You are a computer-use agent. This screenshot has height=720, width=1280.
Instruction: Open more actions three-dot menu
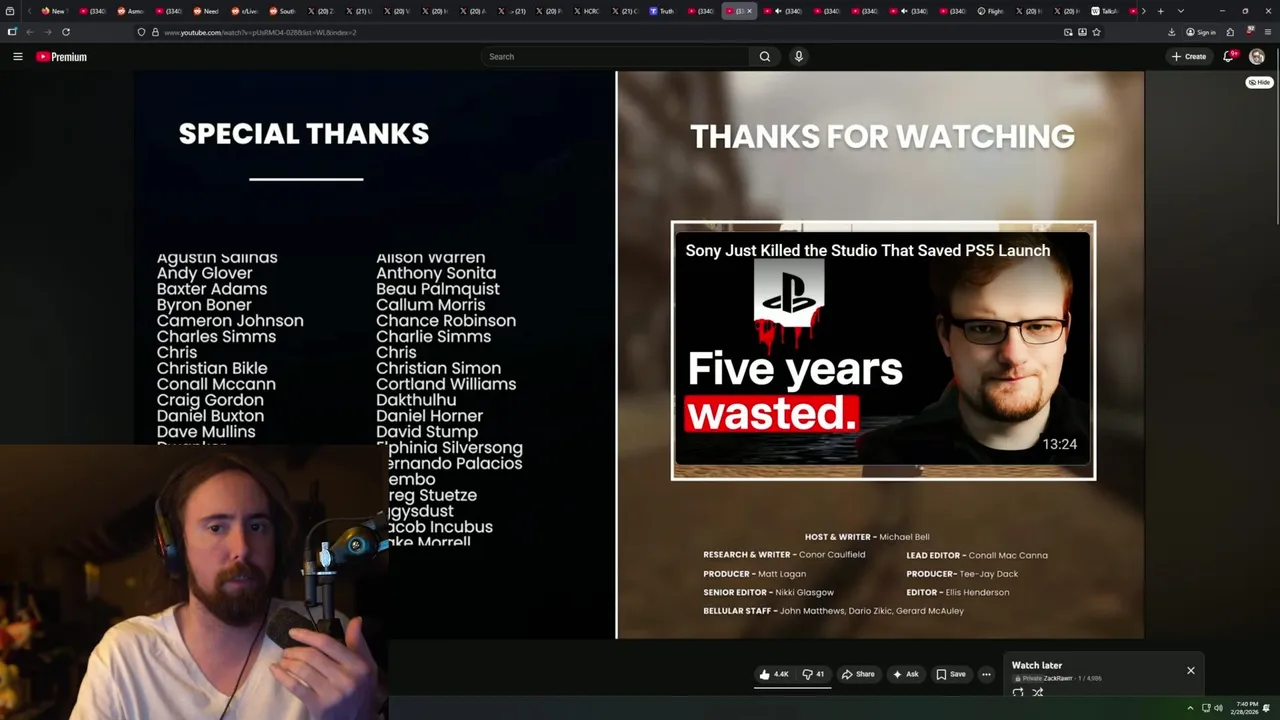(986, 674)
